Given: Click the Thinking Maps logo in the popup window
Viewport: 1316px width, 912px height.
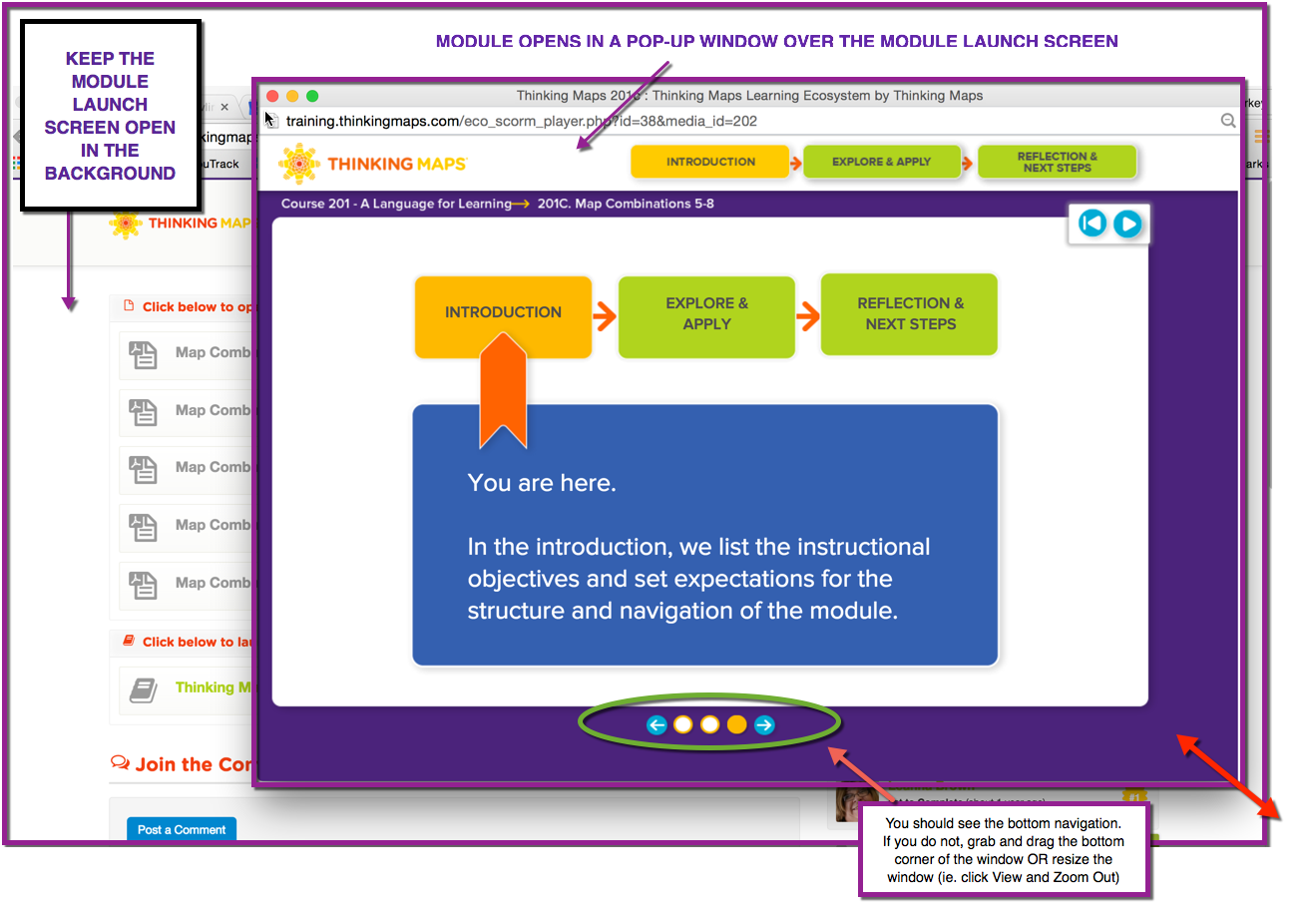Looking at the screenshot, I should (x=372, y=164).
